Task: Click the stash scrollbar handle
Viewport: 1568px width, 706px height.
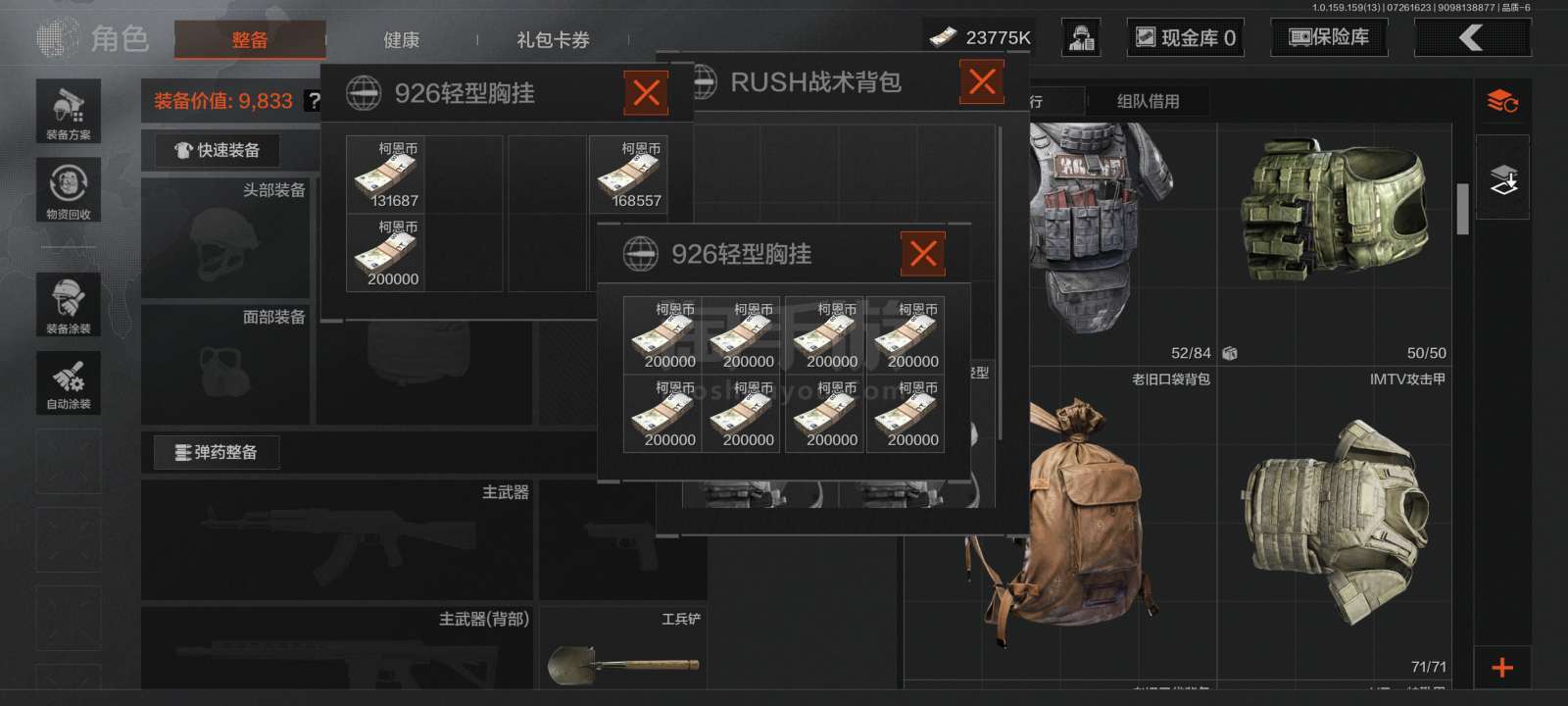Action: [x=1462, y=209]
